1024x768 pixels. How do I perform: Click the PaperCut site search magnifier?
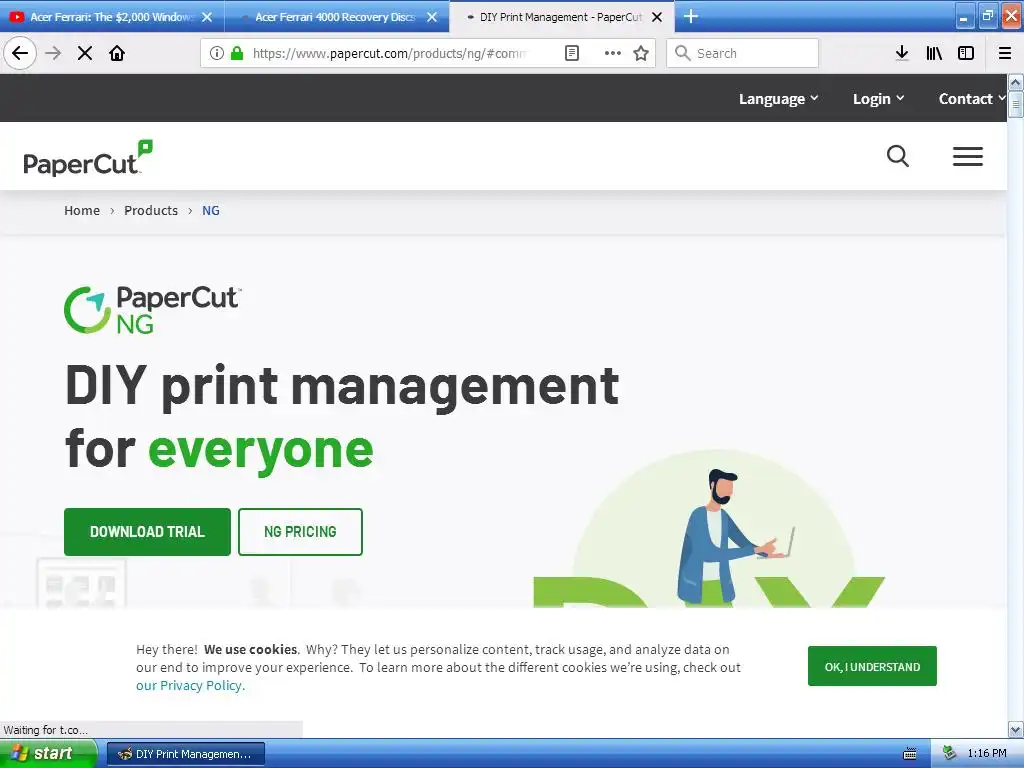(x=898, y=156)
